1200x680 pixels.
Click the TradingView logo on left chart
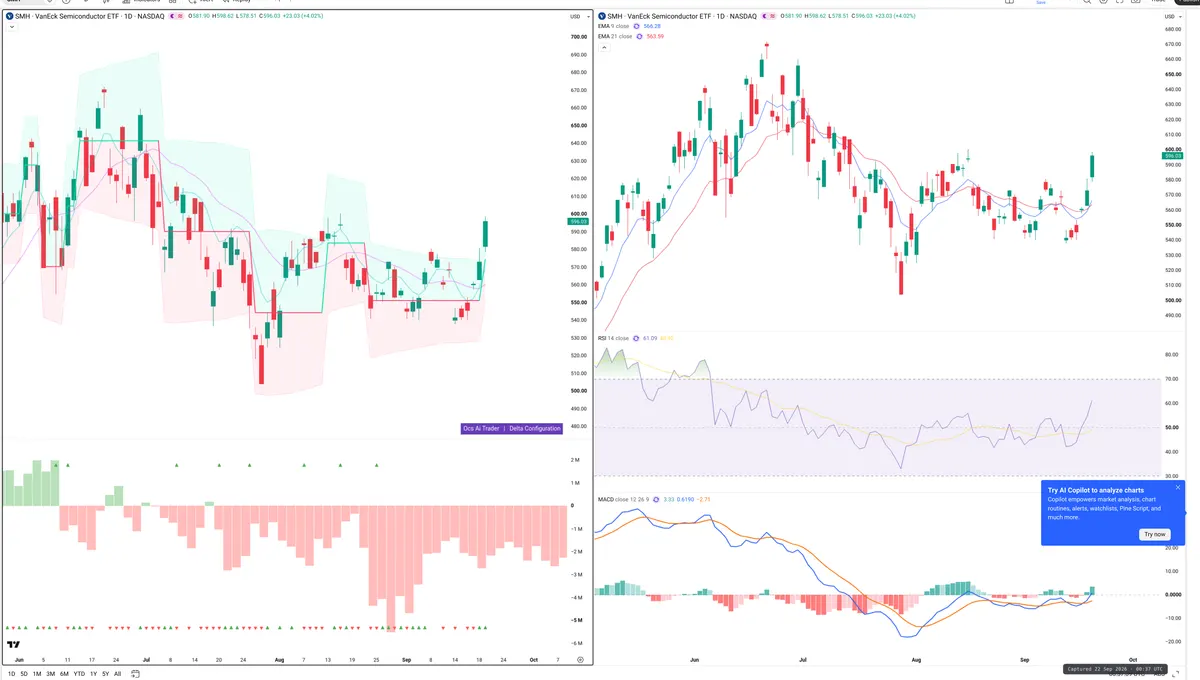(14, 645)
